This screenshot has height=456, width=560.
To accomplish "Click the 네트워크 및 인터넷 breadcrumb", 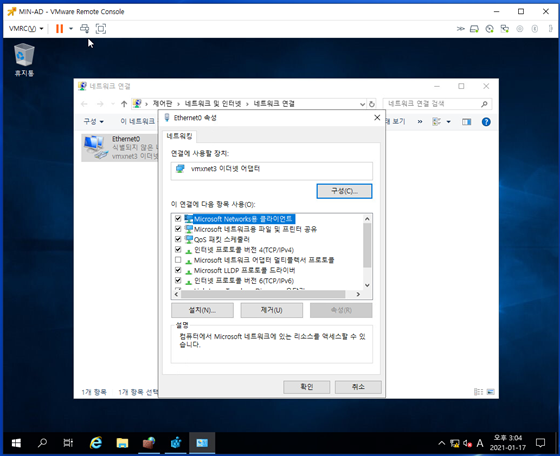I will (213, 104).
